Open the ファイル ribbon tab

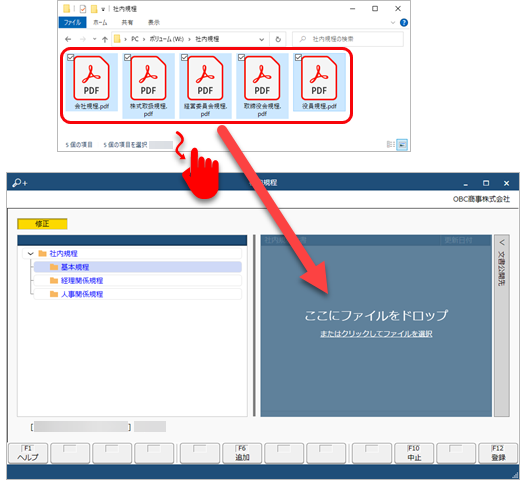[x=73, y=22]
